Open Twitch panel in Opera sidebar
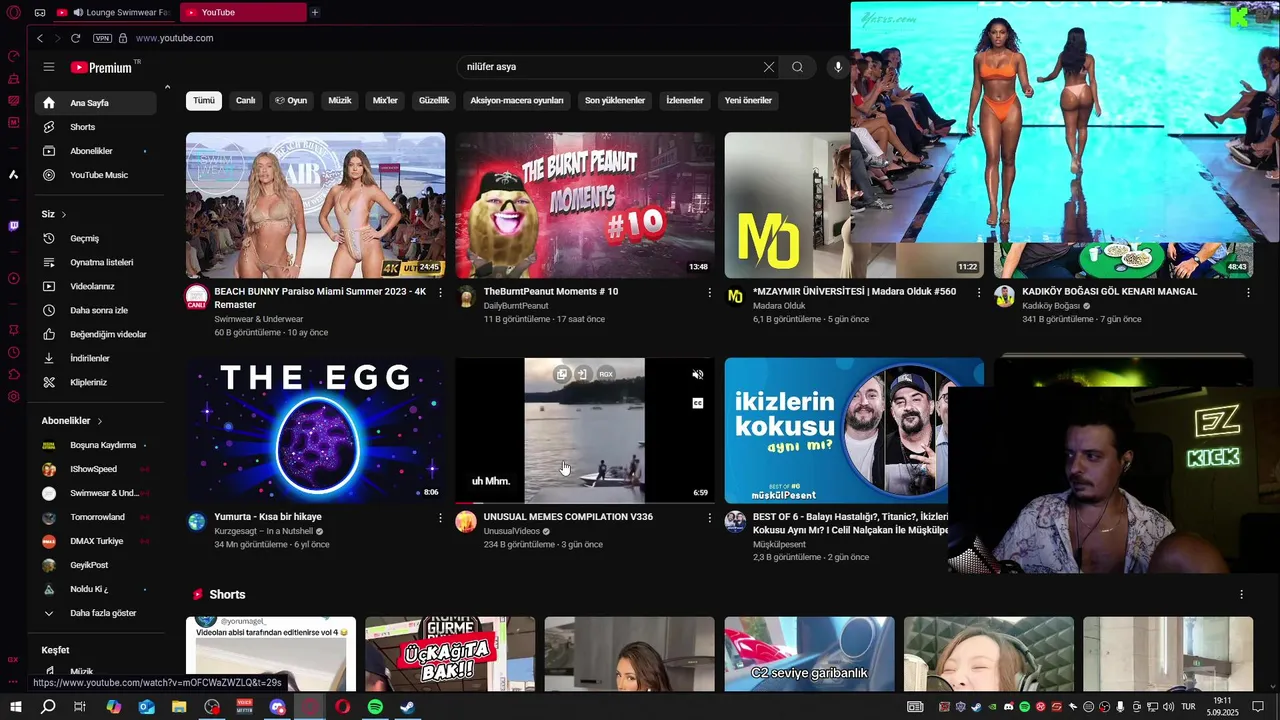The width and height of the screenshot is (1280, 720). click(x=13, y=226)
